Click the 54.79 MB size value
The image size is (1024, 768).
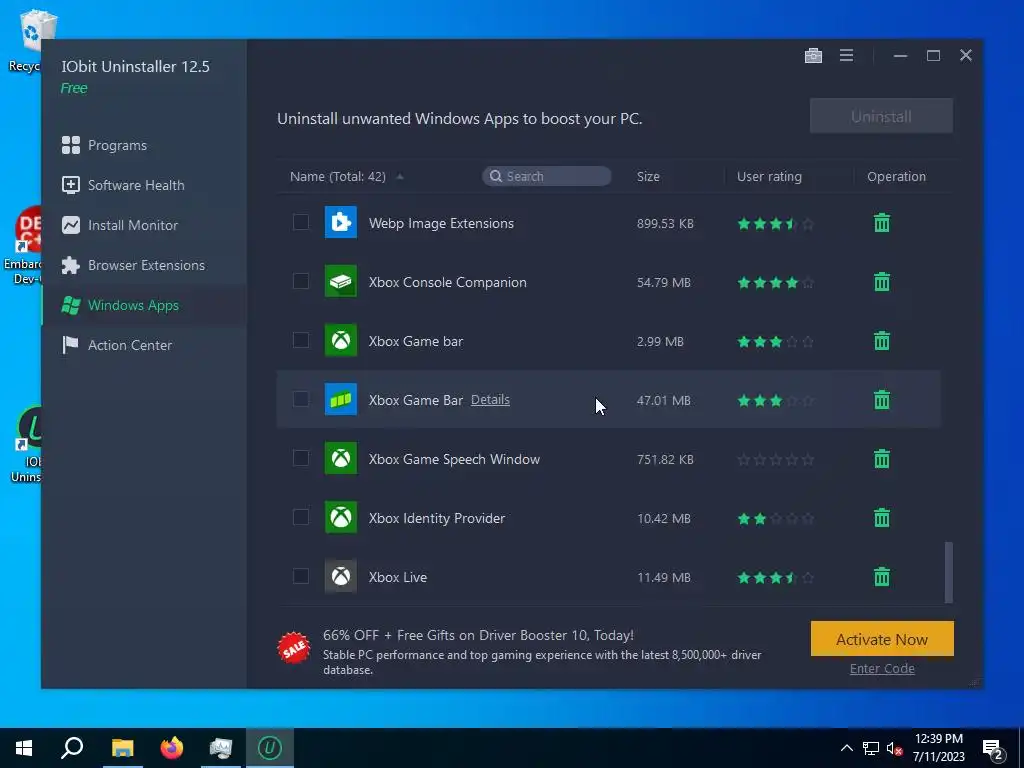(664, 282)
